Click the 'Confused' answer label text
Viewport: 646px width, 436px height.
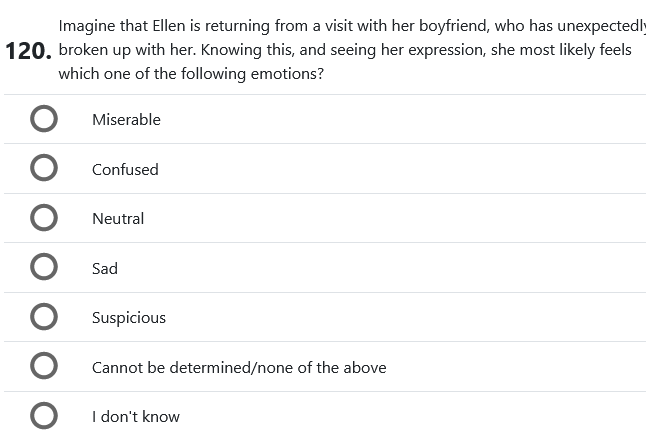click(x=125, y=170)
